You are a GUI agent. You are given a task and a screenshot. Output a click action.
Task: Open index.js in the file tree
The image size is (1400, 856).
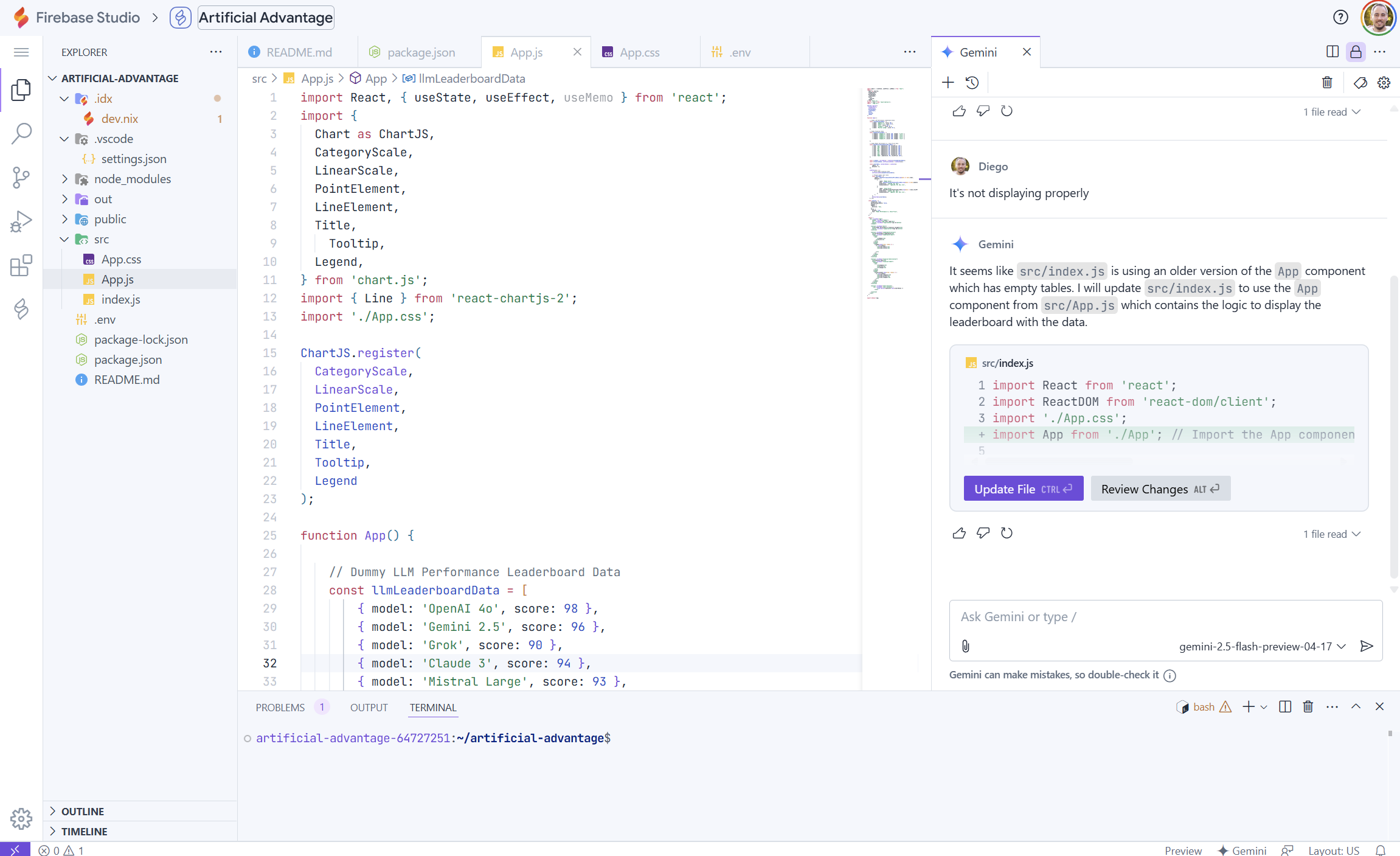120,299
